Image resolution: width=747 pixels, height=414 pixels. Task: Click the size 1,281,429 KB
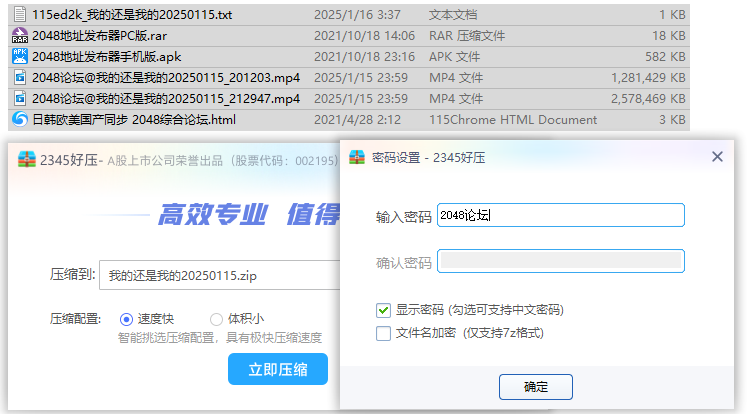[x=648, y=78]
